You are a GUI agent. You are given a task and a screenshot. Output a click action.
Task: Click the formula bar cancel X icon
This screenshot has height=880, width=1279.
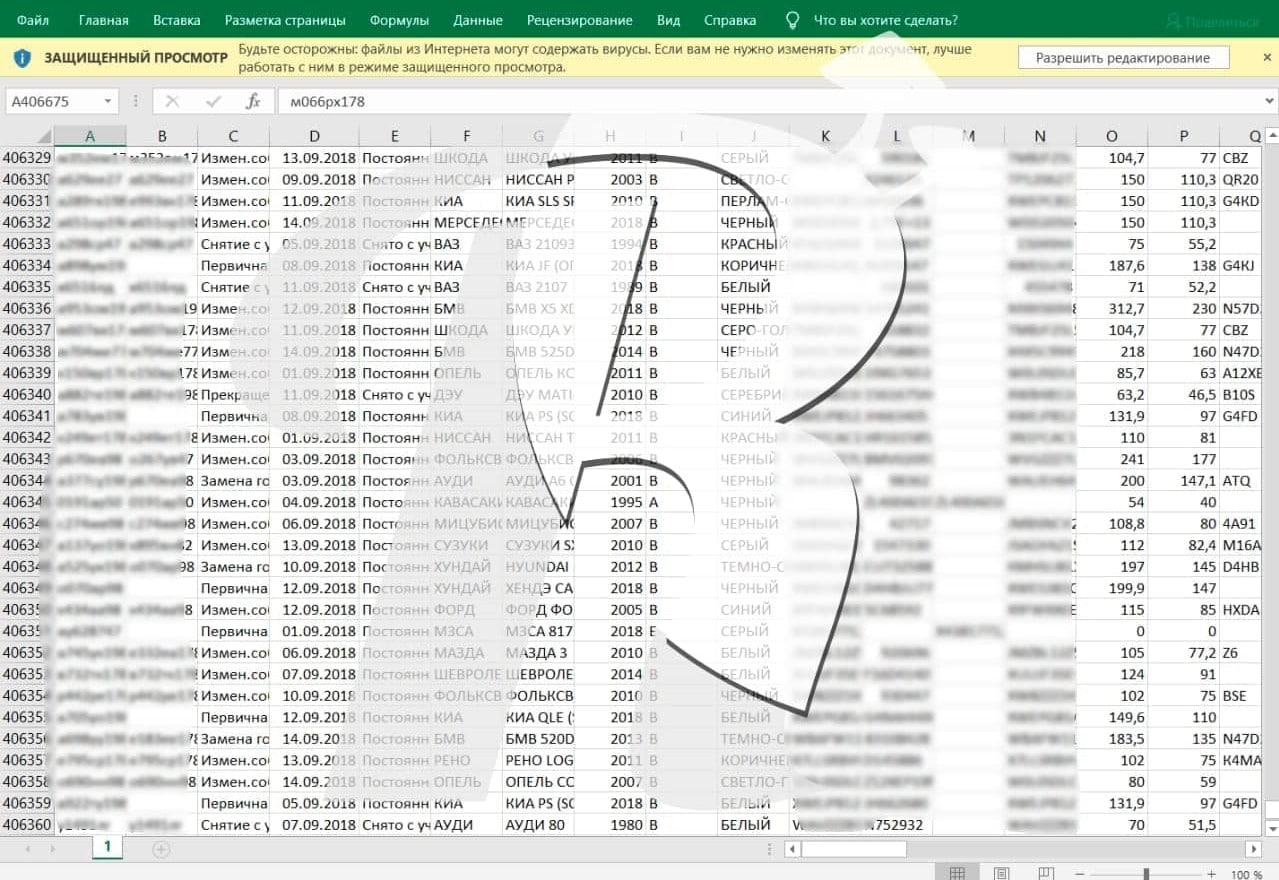tap(172, 101)
